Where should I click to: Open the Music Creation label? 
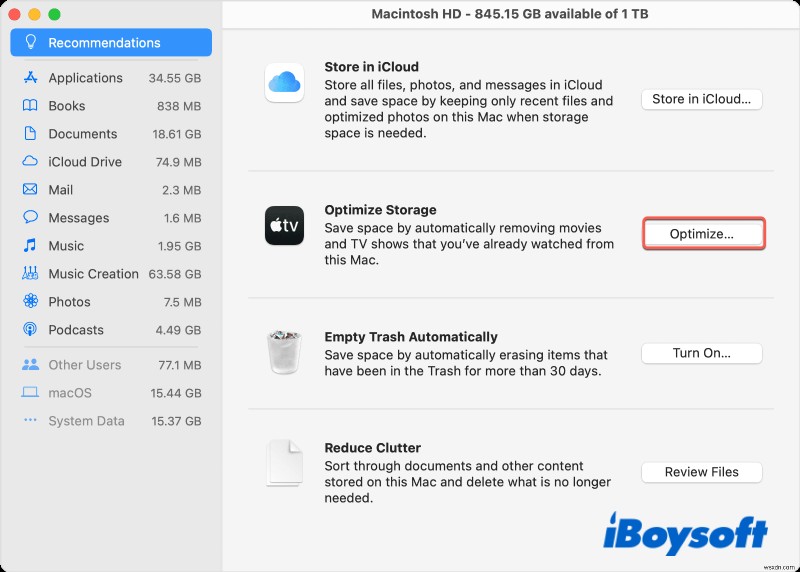[93, 274]
